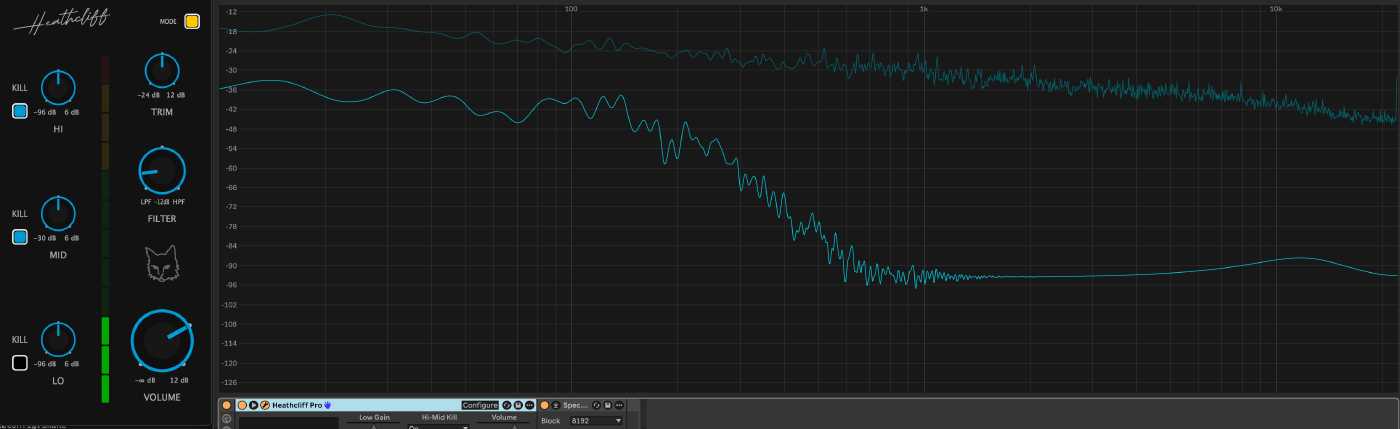Click the large VOLUME knob

(x=162, y=340)
